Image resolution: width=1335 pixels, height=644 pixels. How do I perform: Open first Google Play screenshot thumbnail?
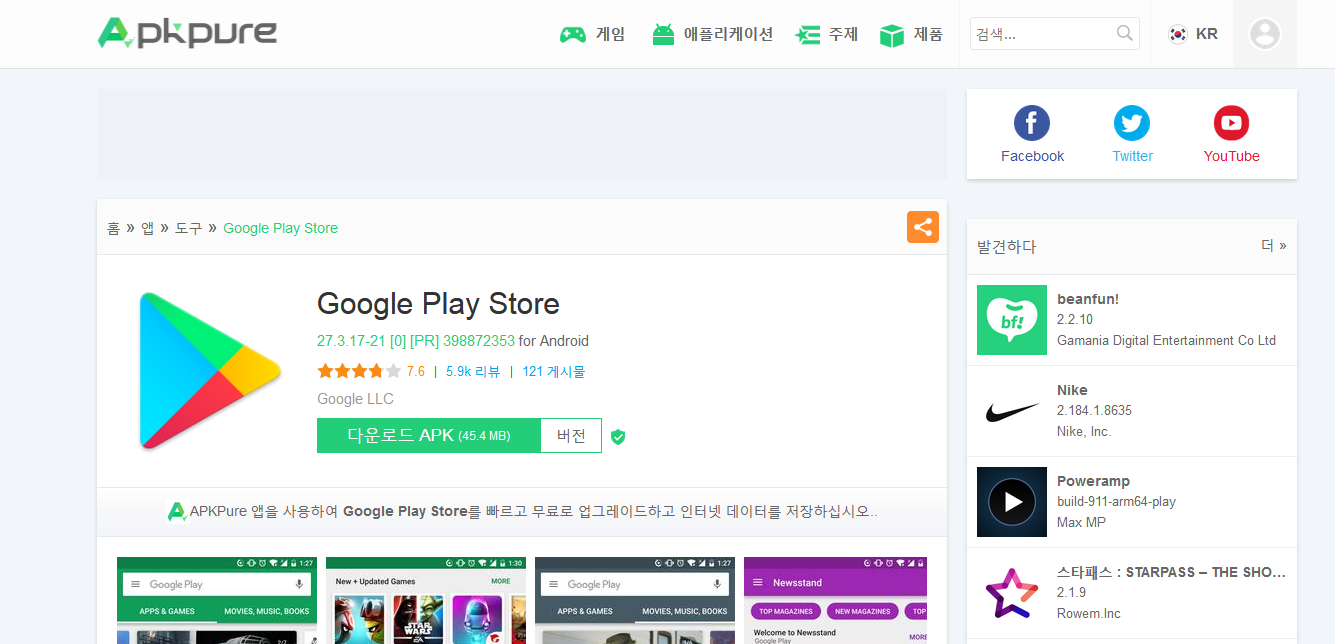tap(217, 600)
